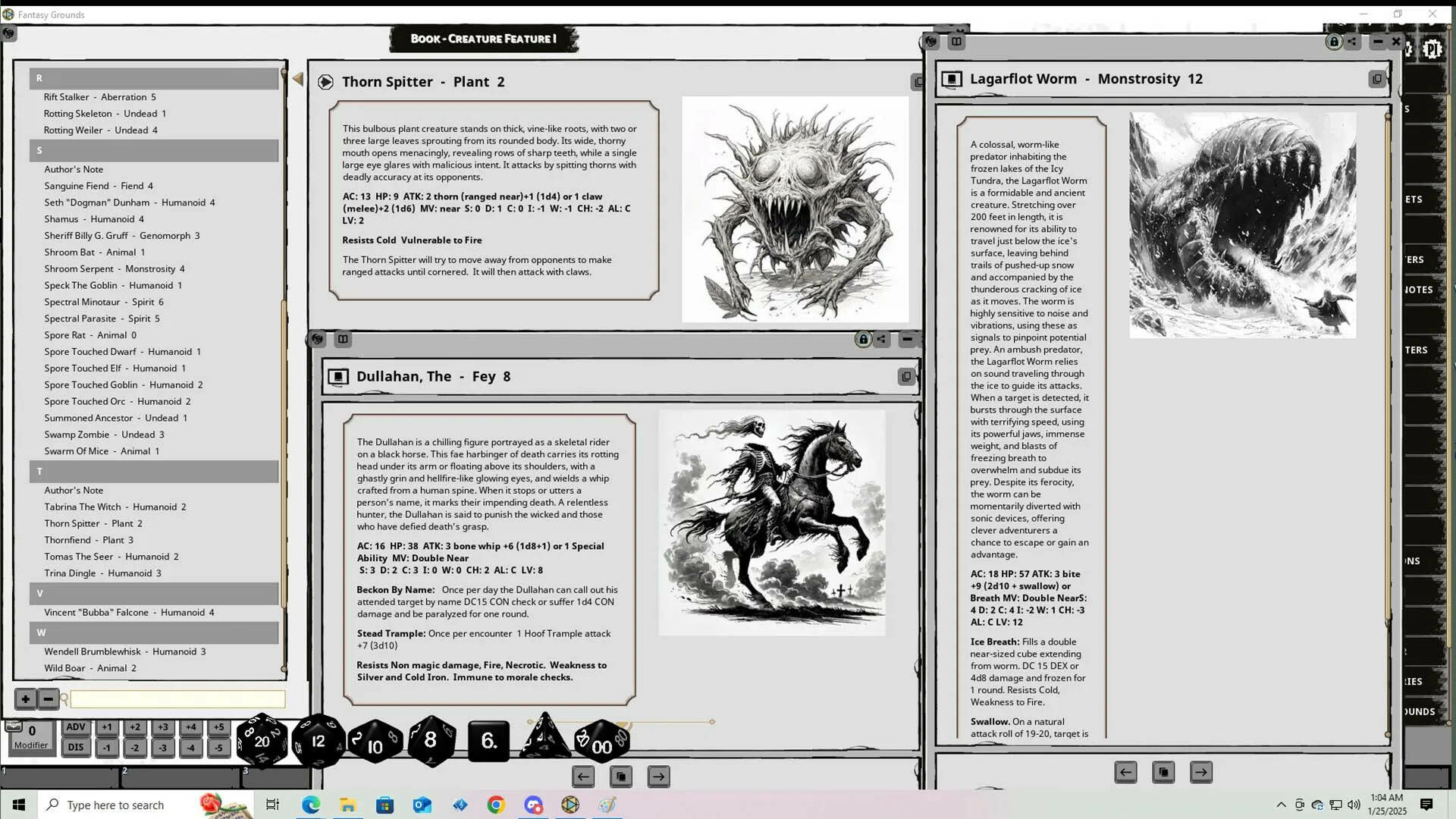This screenshot has width=1456, height=819.
Task: Open Microsoft Edge from the taskbar
Action: click(311, 805)
